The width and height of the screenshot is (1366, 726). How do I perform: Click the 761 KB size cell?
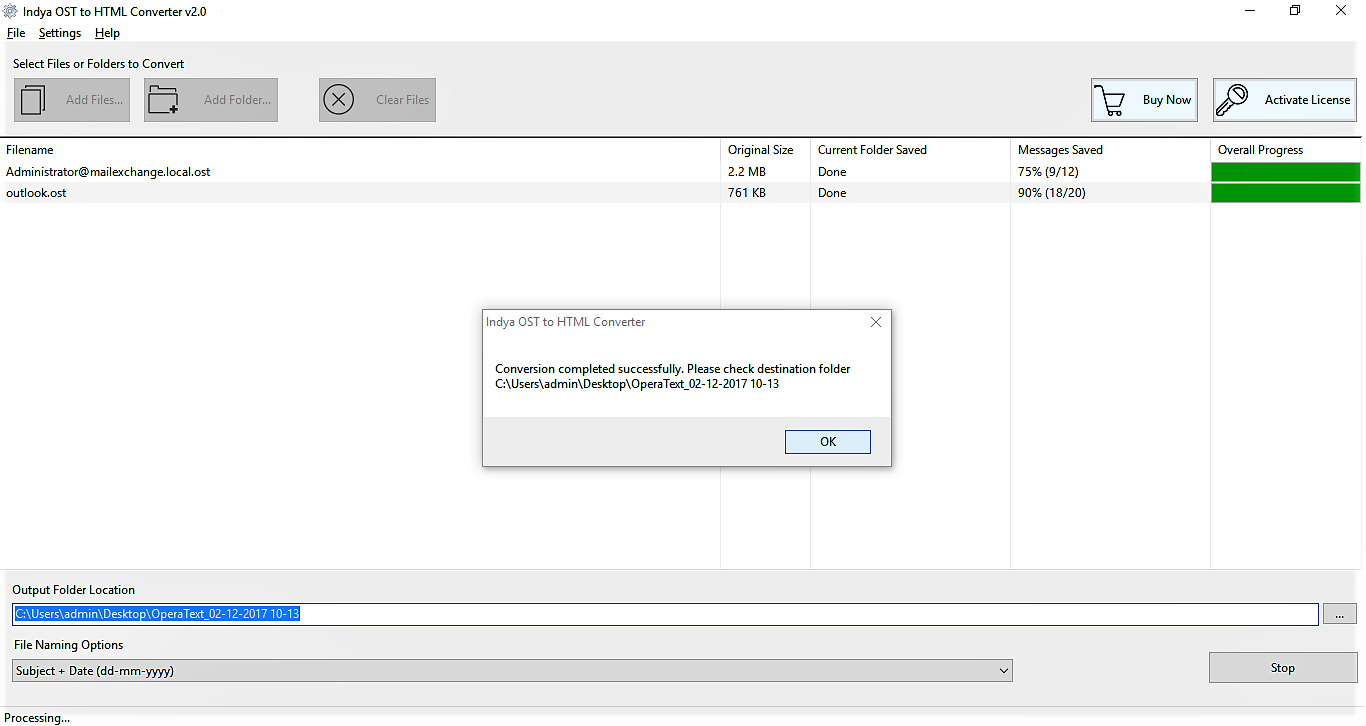[747, 193]
